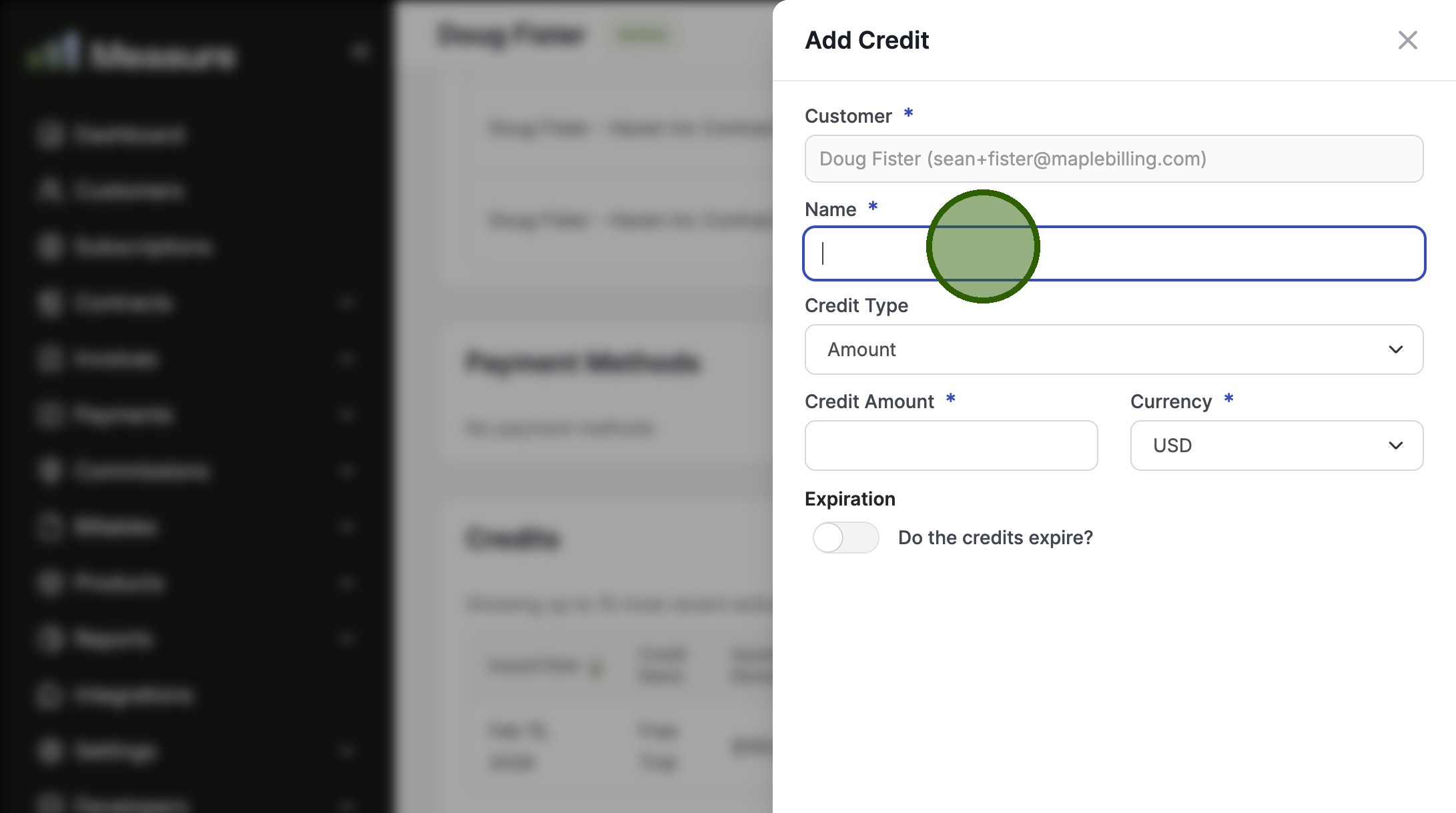1456x813 pixels.
Task: Expand the Commissions submenu chevron
Action: pyautogui.click(x=346, y=472)
